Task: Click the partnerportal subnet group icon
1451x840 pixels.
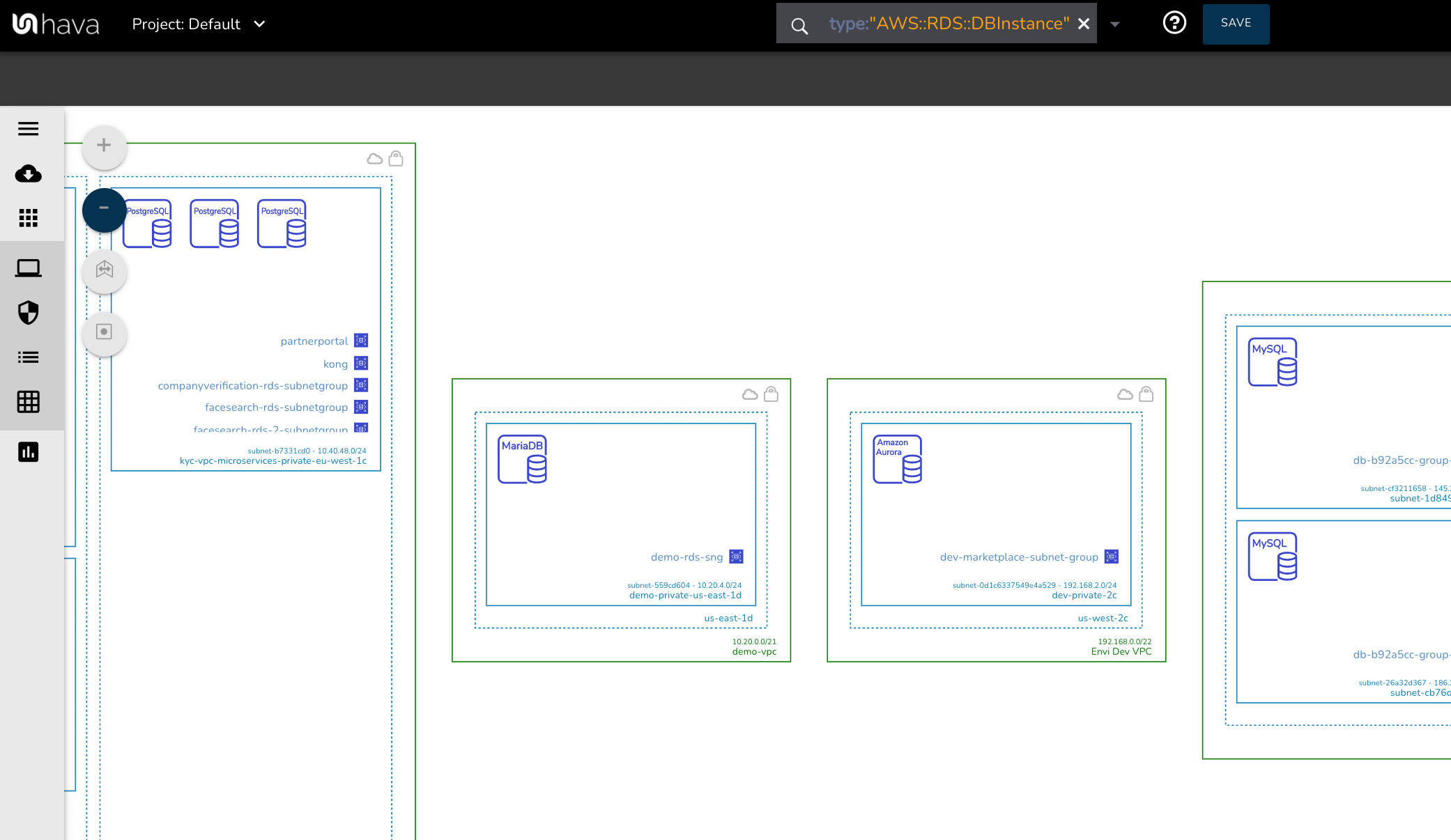Action: click(x=361, y=341)
